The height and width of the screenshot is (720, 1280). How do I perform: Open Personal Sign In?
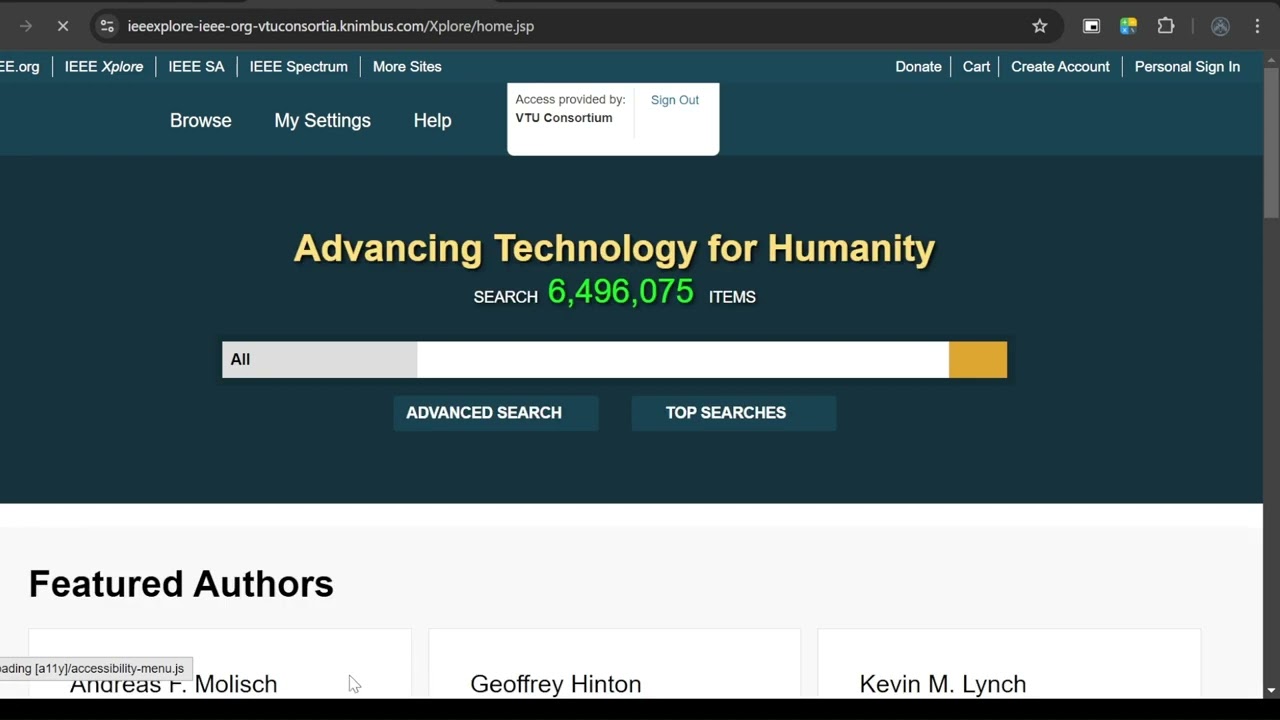click(1187, 67)
